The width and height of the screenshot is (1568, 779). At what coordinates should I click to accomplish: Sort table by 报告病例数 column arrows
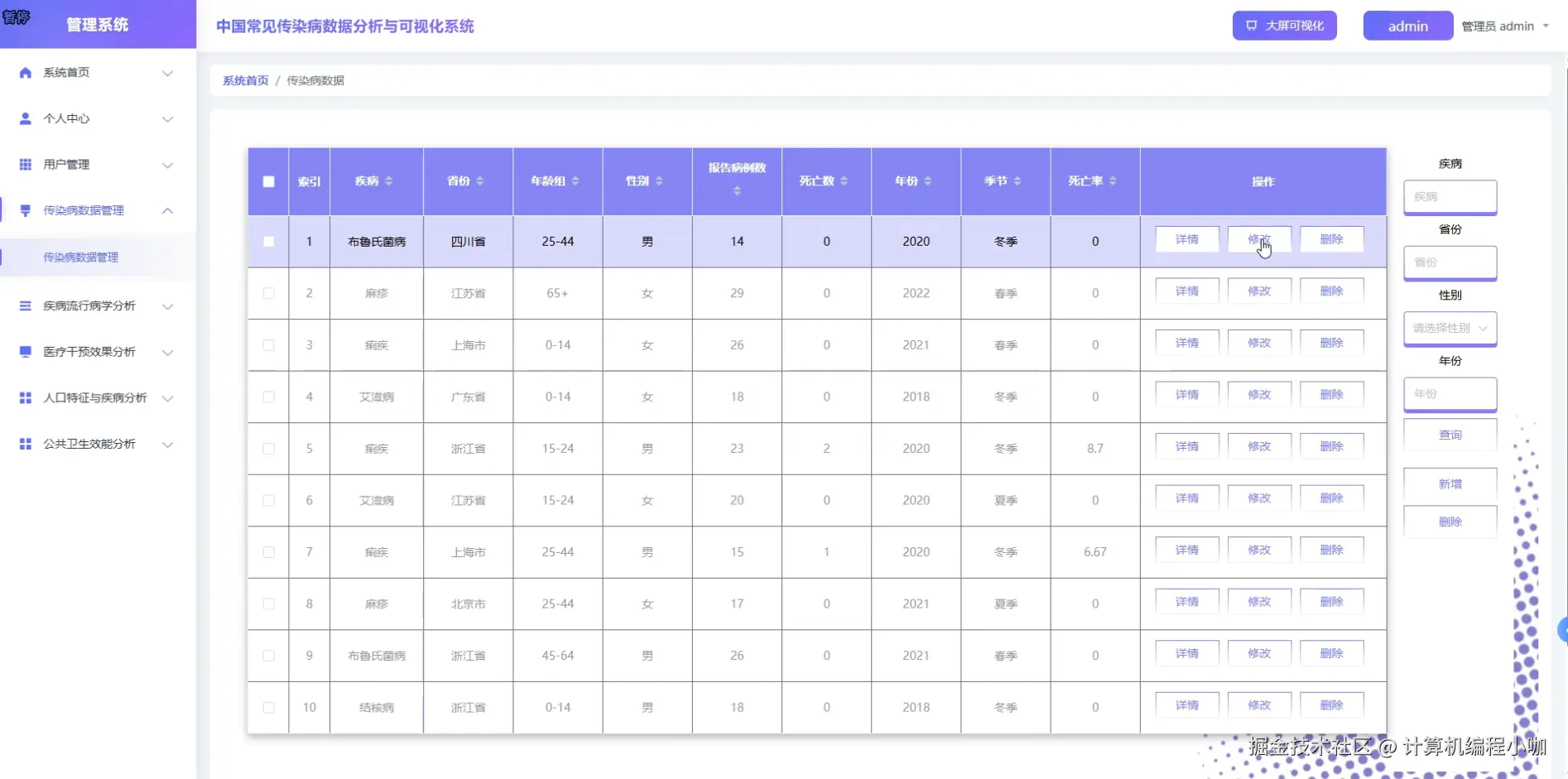(x=737, y=191)
